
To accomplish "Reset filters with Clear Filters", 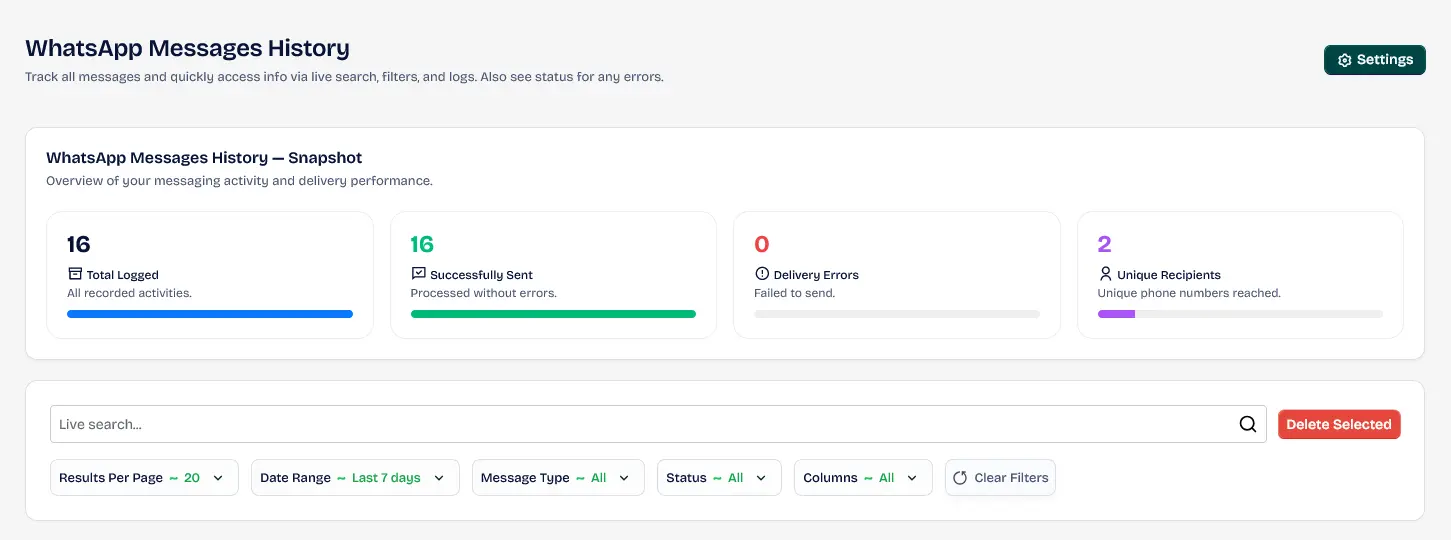I will 1000,478.
